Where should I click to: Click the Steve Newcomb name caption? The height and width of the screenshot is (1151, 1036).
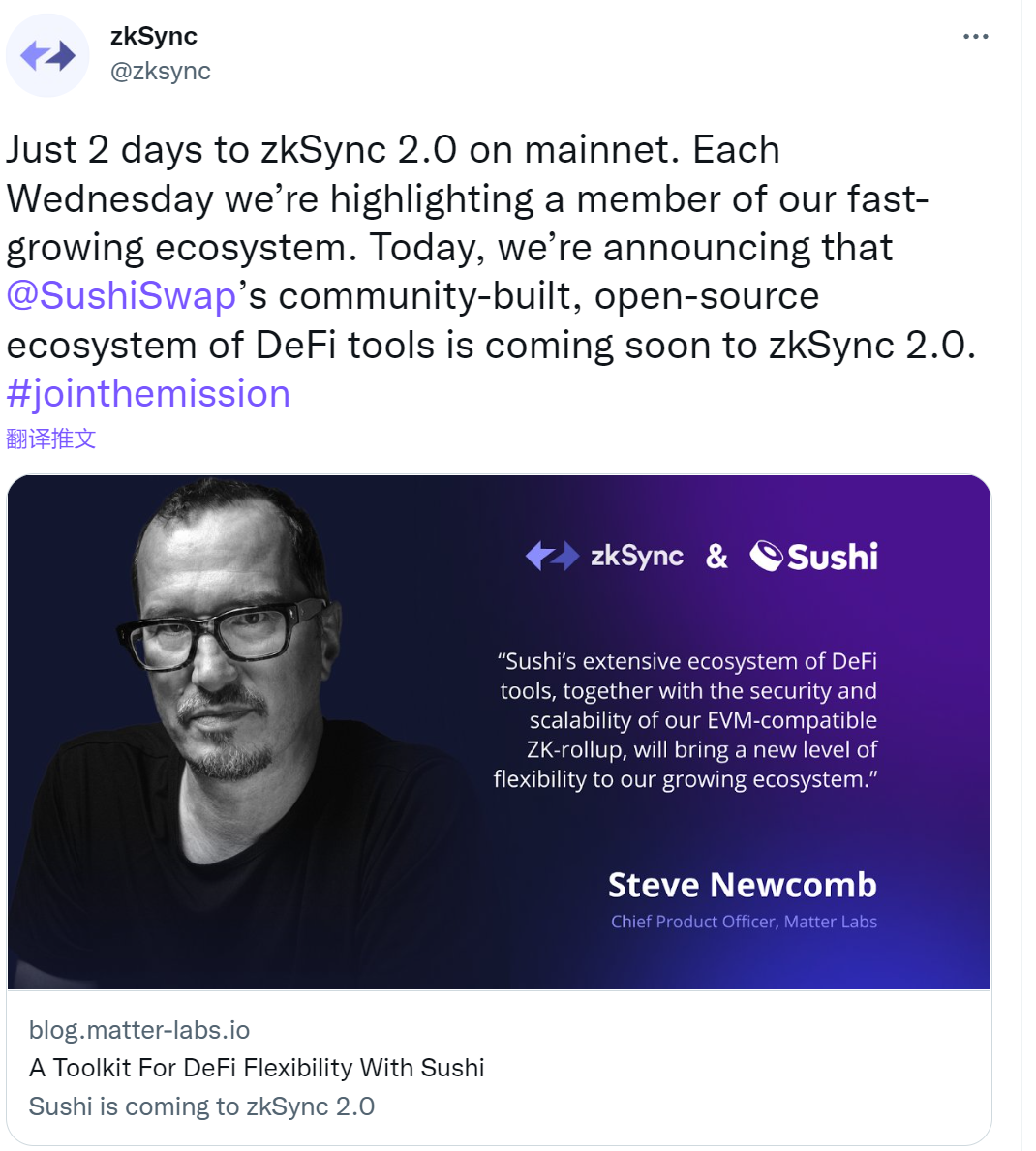click(742, 885)
